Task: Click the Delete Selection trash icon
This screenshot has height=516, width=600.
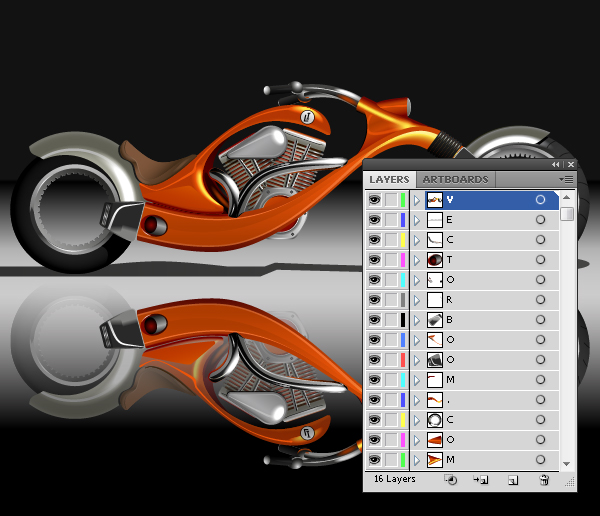Action: (x=544, y=480)
